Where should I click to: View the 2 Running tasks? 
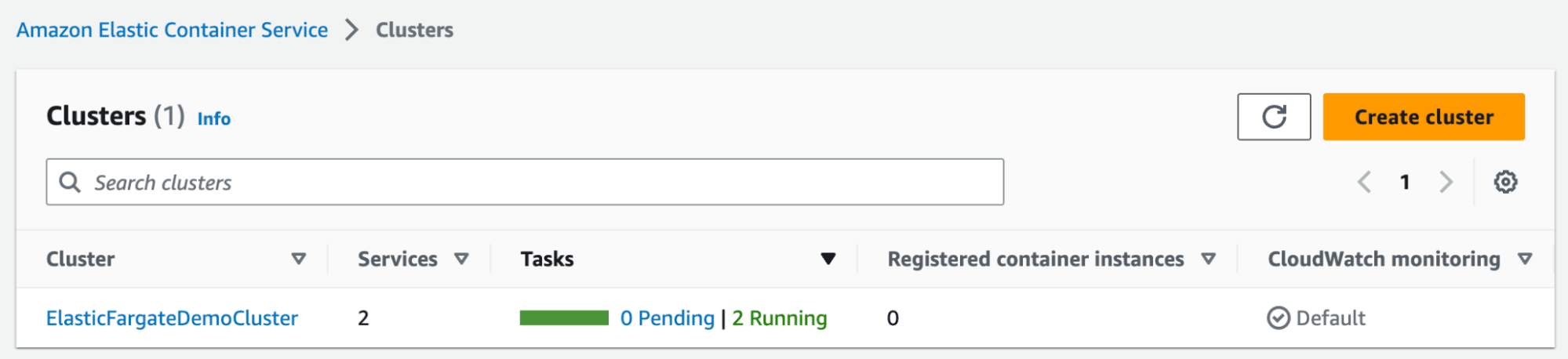tap(779, 318)
